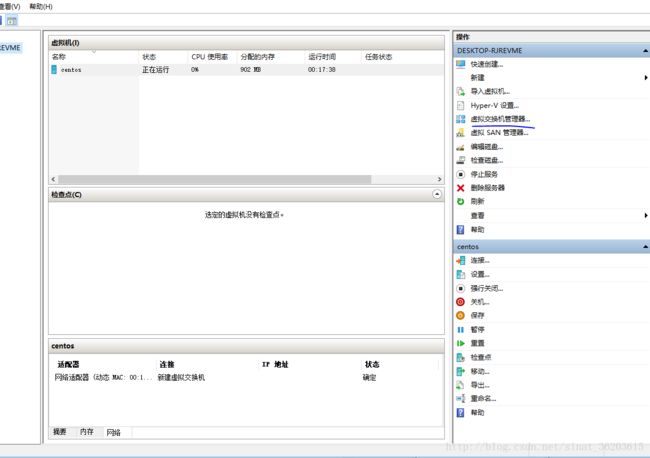The height and width of the screenshot is (458, 650).
Task: Open the 帮助(H) menu
Action: pyautogui.click(x=41, y=6)
